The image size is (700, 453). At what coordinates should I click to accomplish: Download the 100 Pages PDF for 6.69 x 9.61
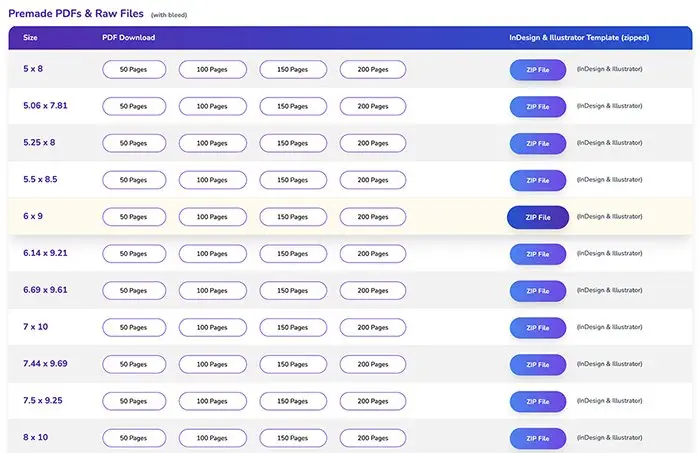(x=212, y=291)
